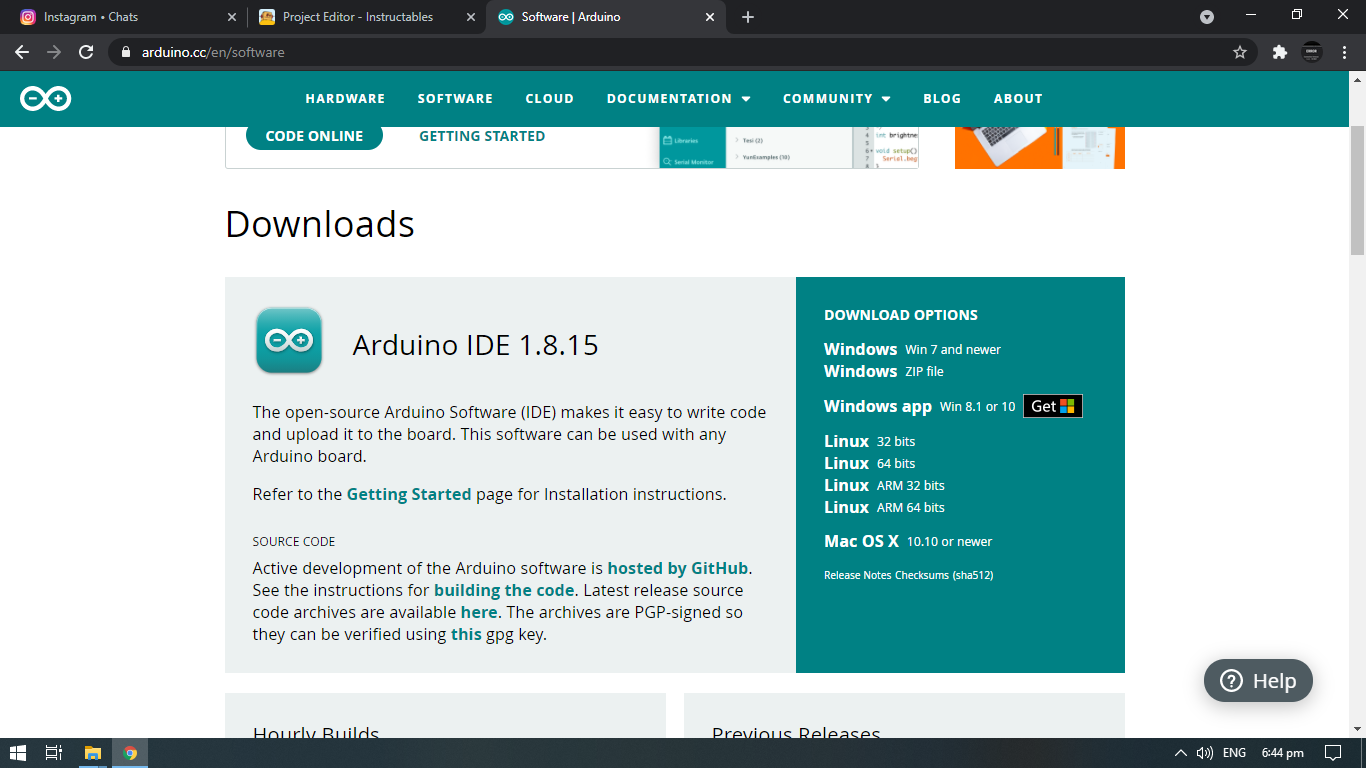
Task: Expand the COMMUNITY dropdown
Action: tap(836, 98)
